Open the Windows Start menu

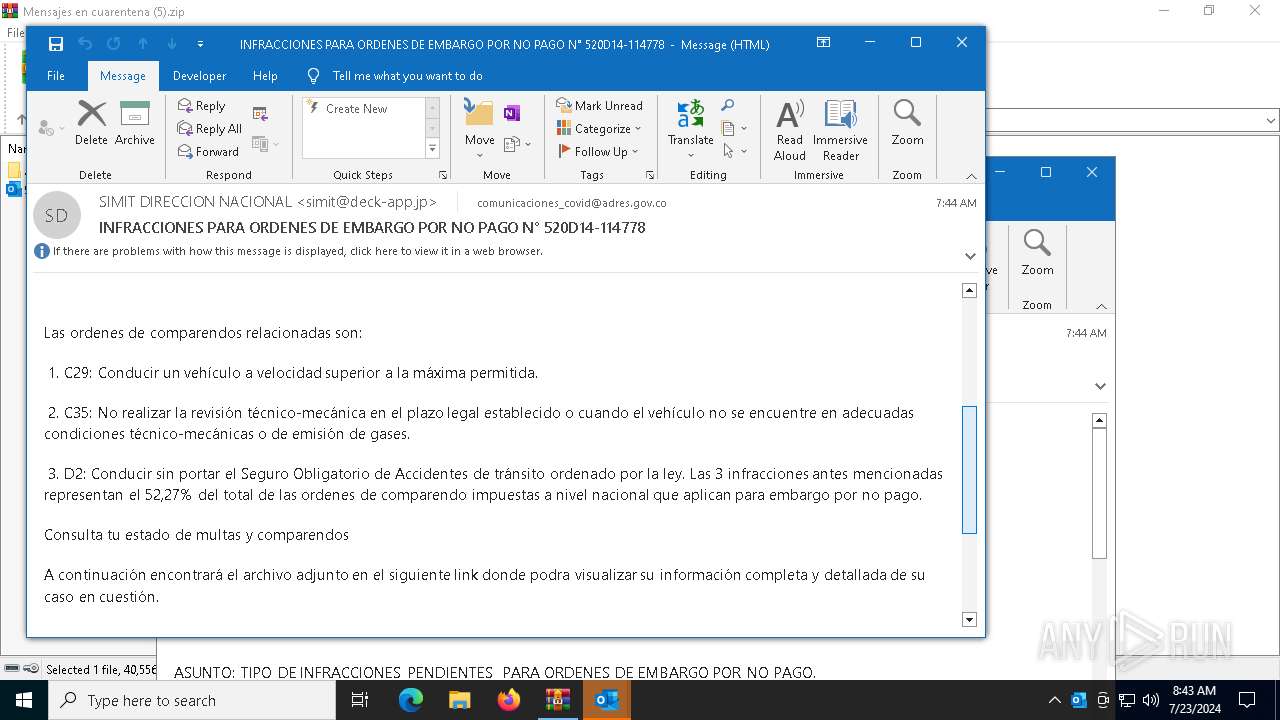[24, 700]
